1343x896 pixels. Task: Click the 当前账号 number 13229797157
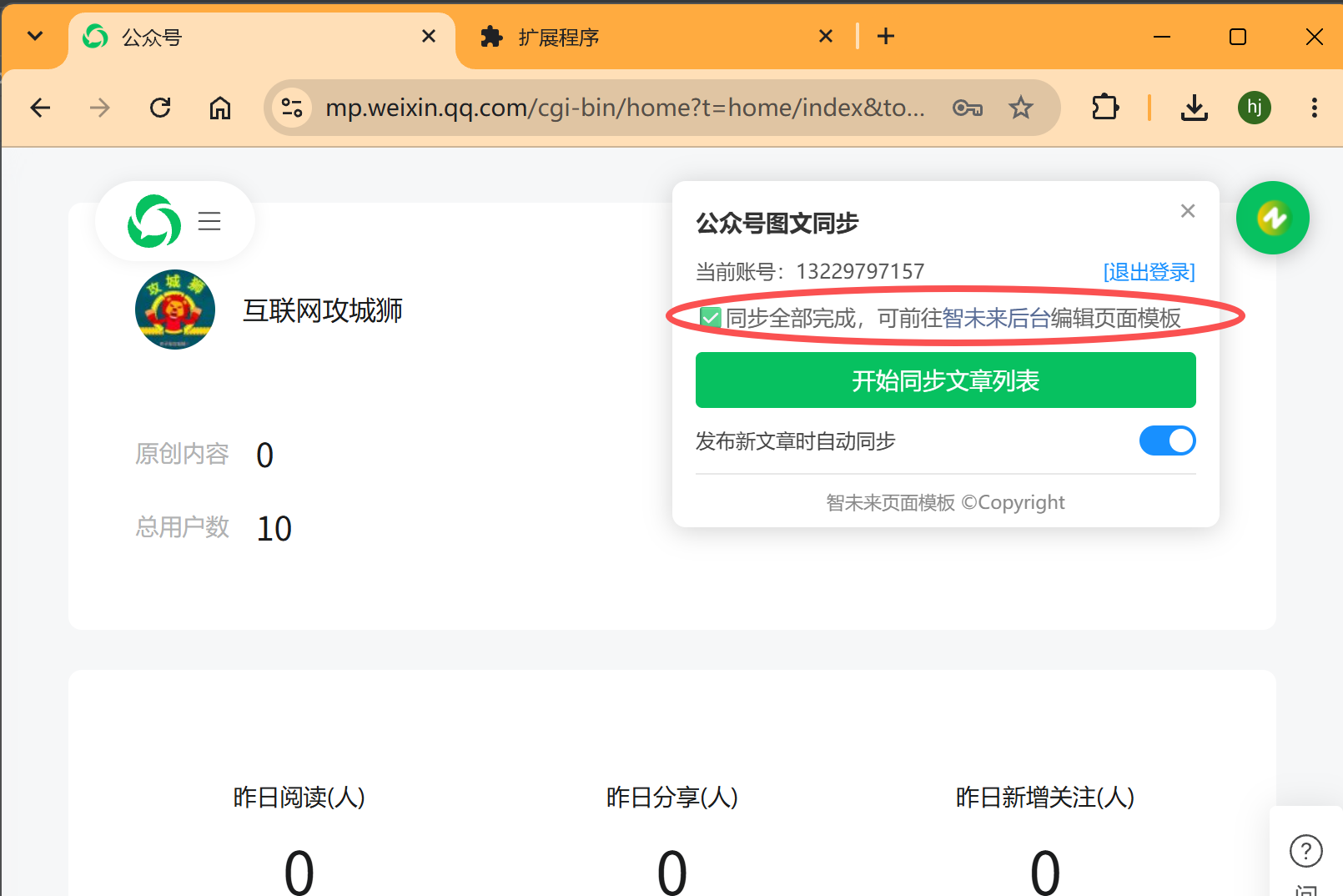[x=860, y=272]
